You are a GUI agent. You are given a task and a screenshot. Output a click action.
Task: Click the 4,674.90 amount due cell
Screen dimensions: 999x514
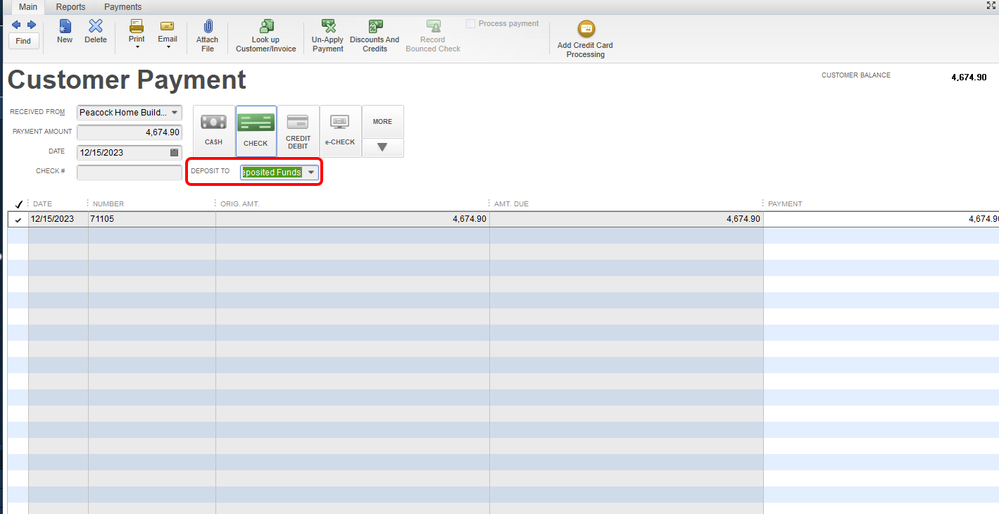pos(626,219)
